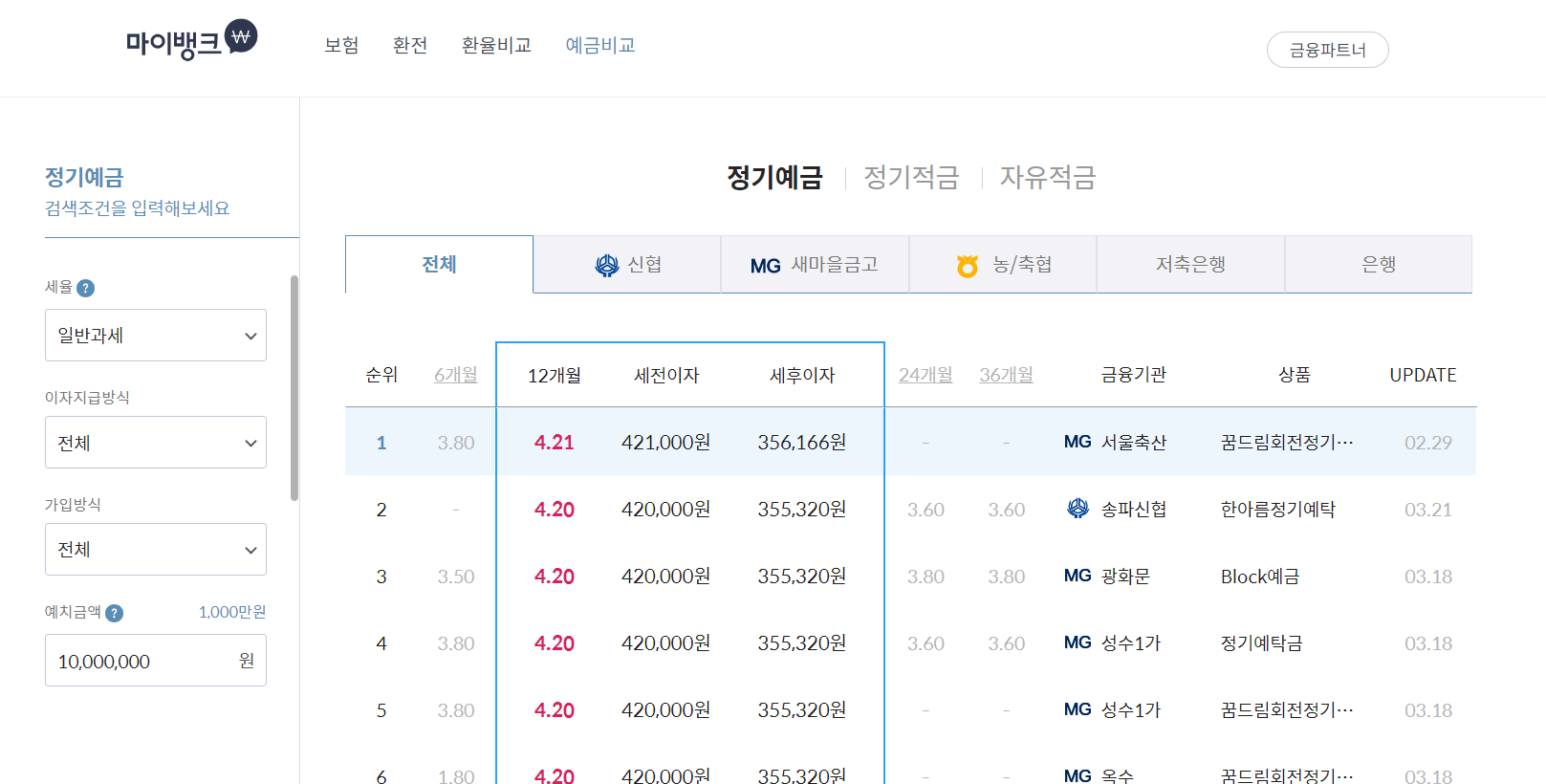Sort by the 6개월 column
Image resolution: width=1546 pixels, height=784 pixels.
tap(456, 375)
